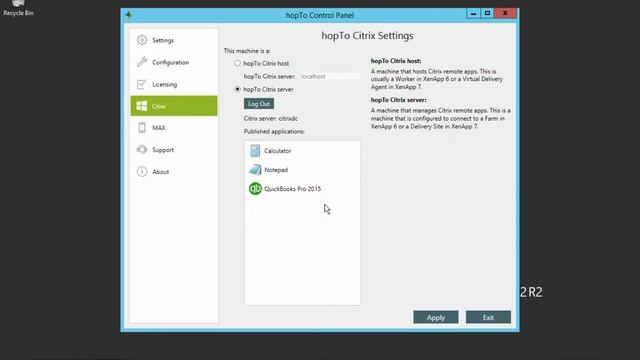Click the Configuration wrench icon
The image size is (640, 360).
142,62
